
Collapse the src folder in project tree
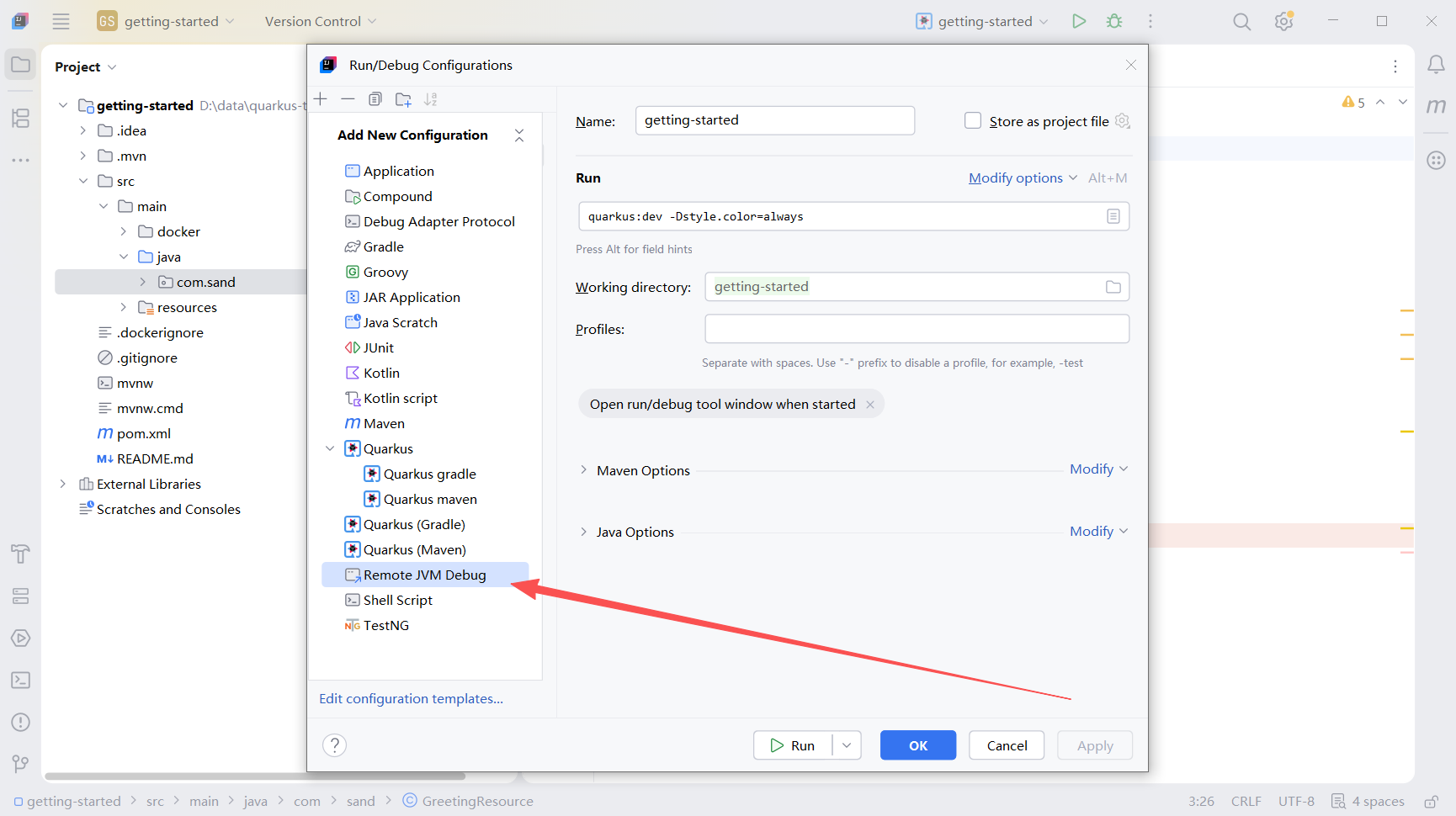click(x=83, y=181)
